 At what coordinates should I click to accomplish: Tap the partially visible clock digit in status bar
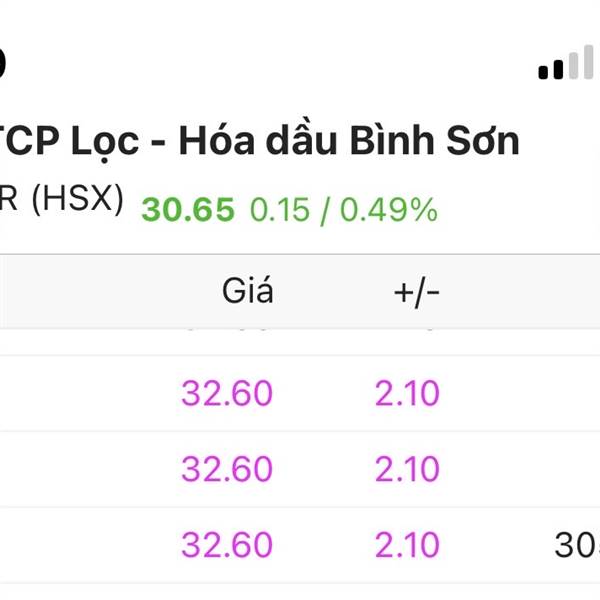pyautogui.click(x=3, y=60)
